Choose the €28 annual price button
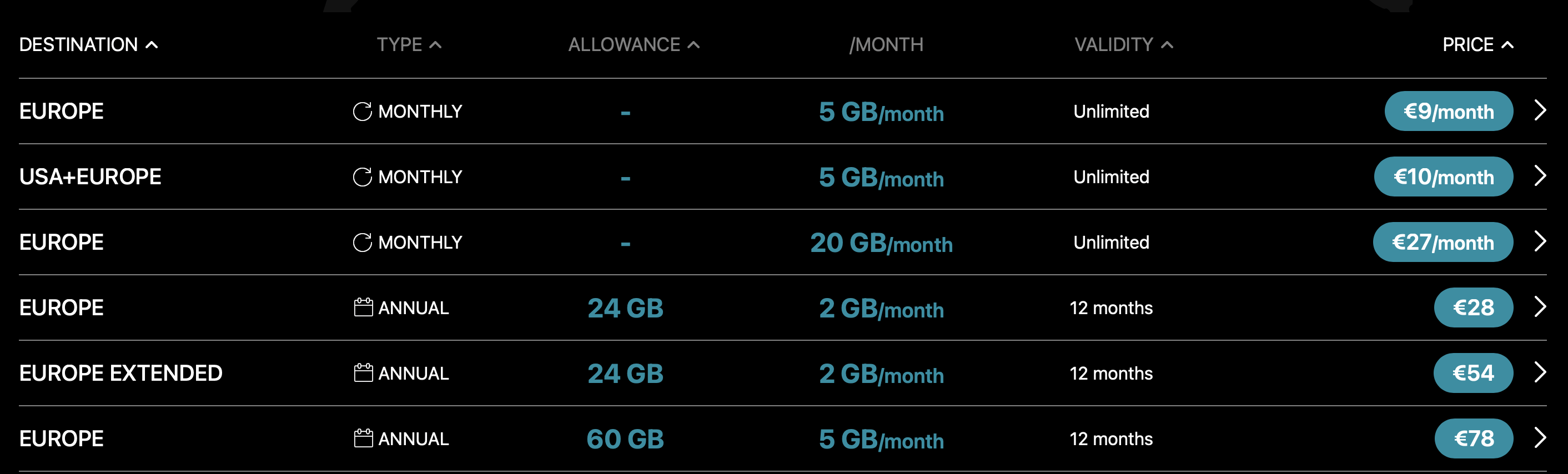Image resolution: width=1568 pixels, height=474 pixels. (1473, 307)
